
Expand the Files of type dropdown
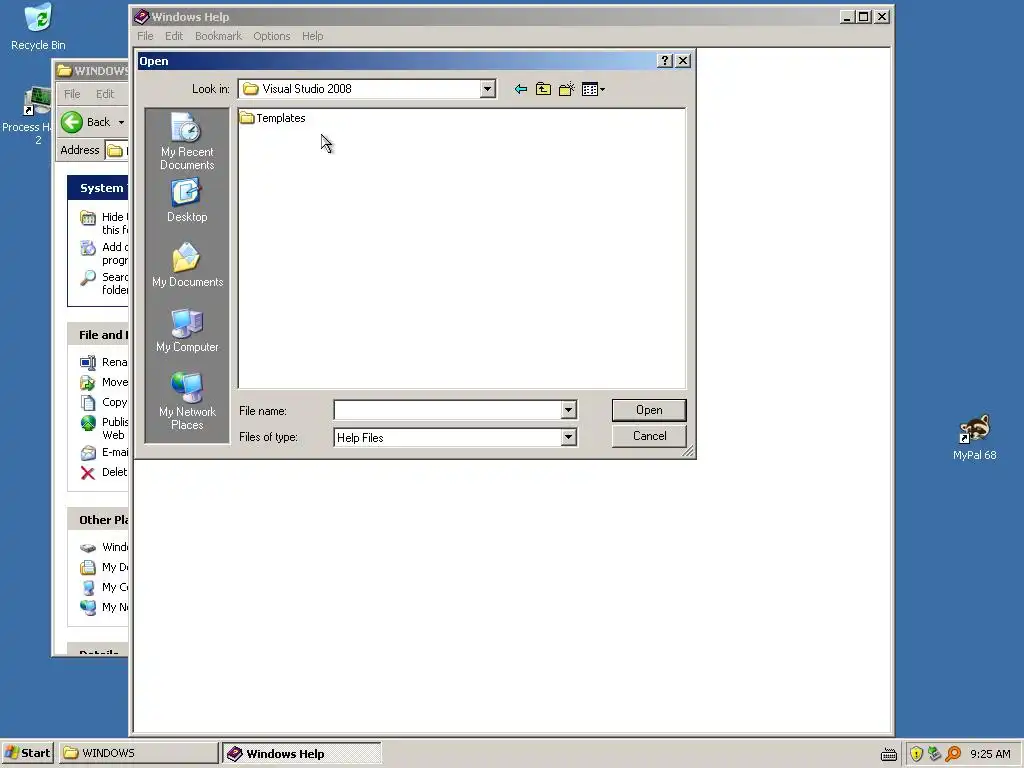[568, 437]
